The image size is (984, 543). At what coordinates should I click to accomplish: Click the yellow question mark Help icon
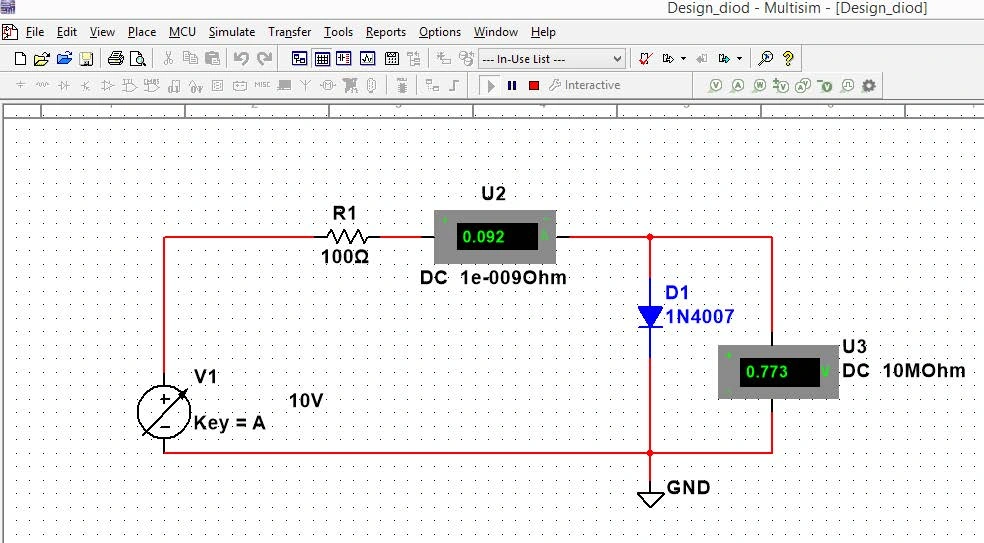coord(788,59)
